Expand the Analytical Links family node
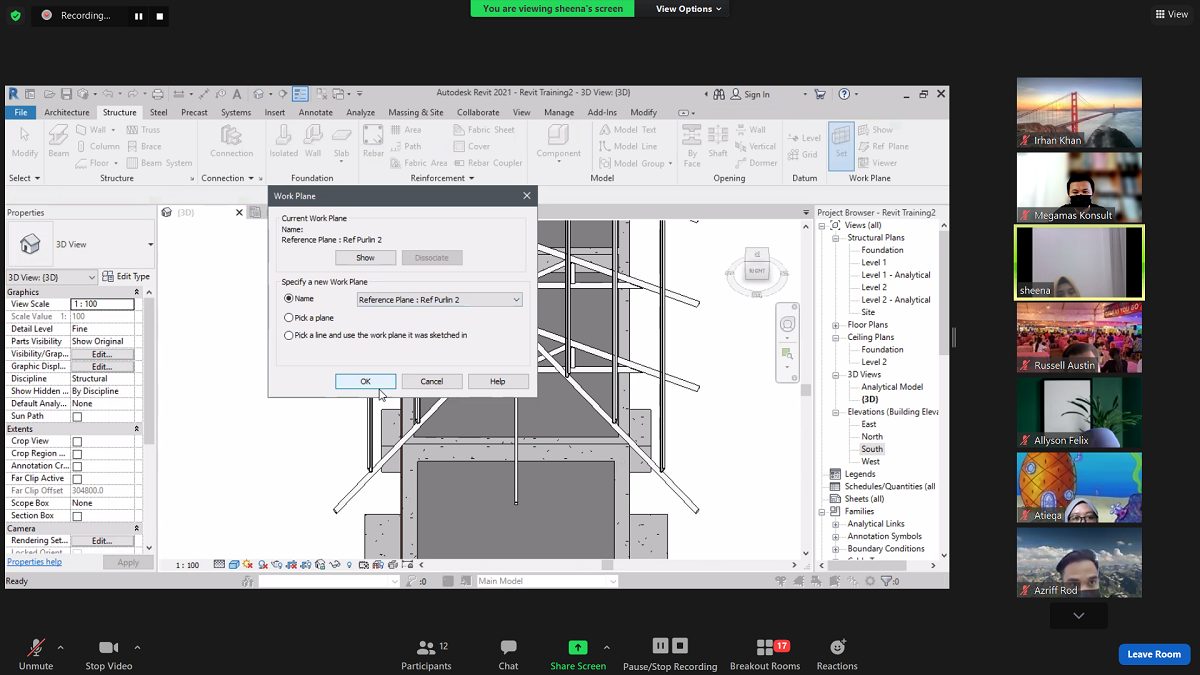 pos(836,524)
